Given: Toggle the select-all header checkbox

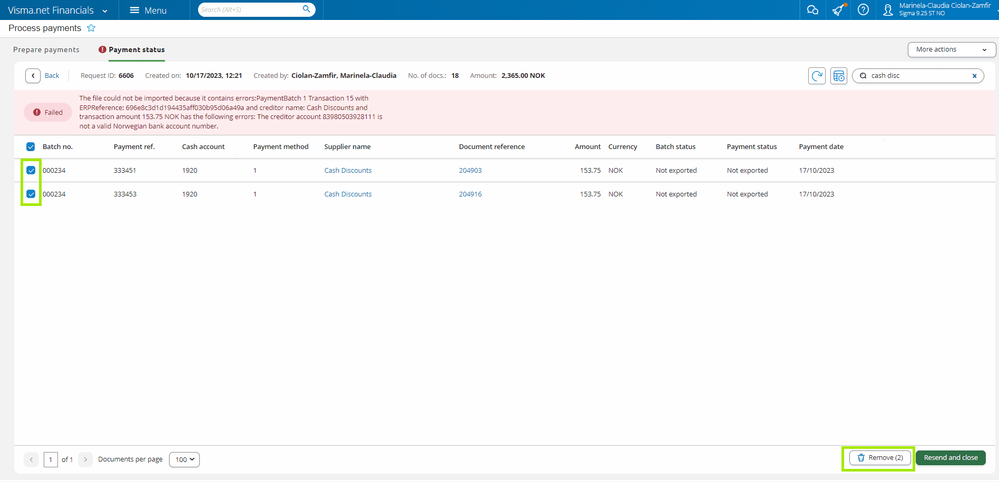Looking at the screenshot, I should (31, 146).
